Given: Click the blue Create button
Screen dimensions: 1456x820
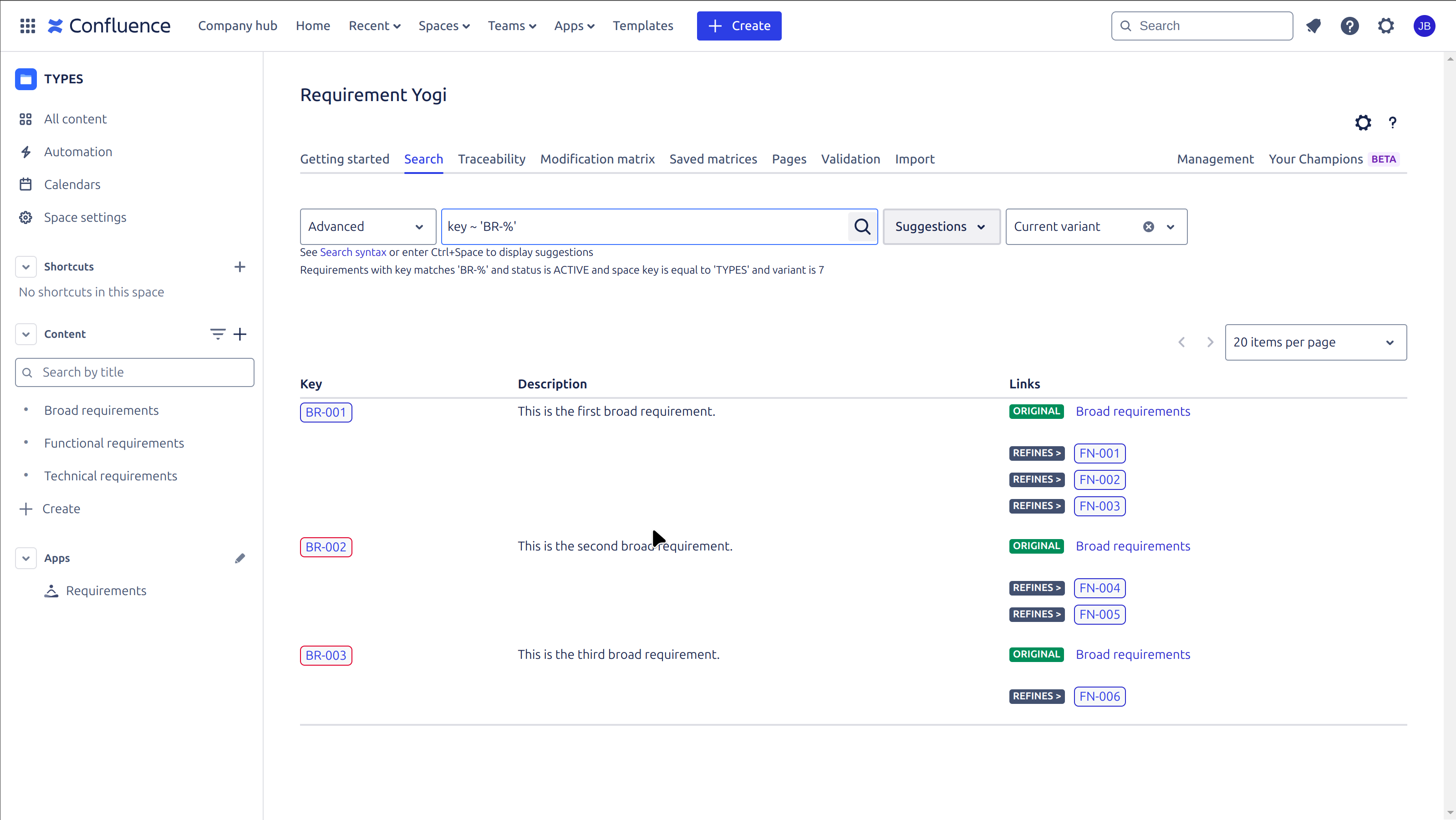Looking at the screenshot, I should tap(739, 26).
